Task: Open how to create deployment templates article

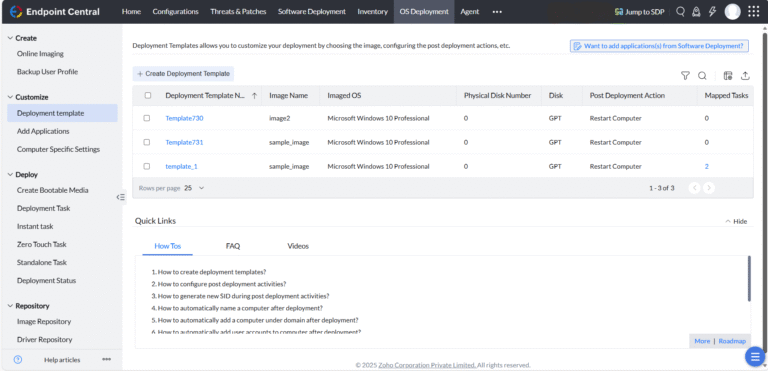Action: (212, 272)
